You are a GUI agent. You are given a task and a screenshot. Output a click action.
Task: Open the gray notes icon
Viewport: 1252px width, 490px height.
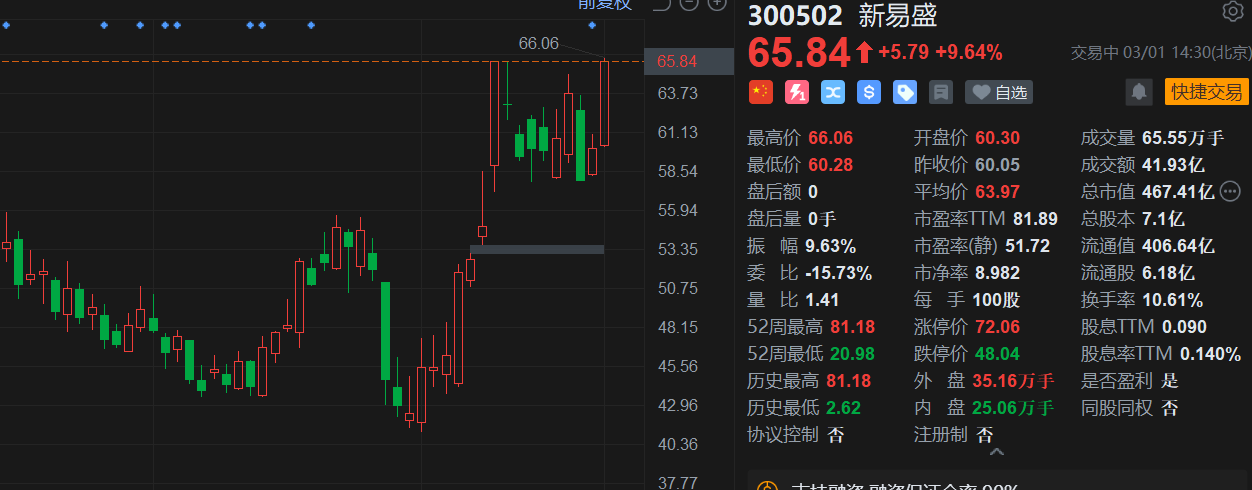point(940,92)
